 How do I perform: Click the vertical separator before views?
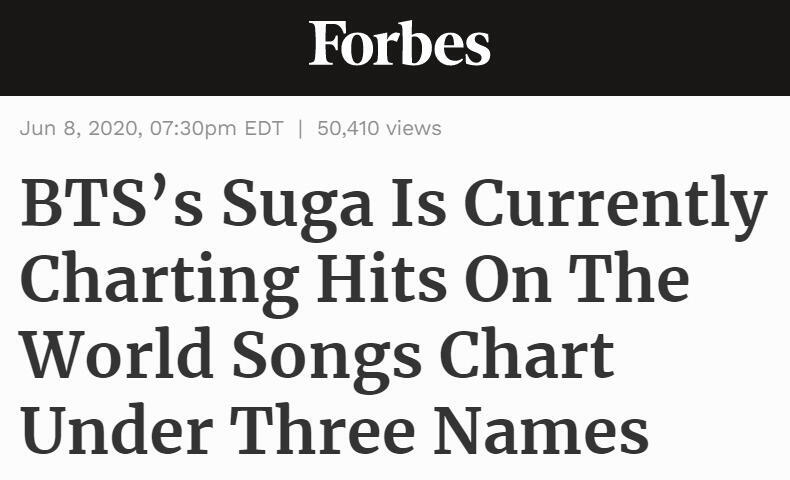click(300, 128)
